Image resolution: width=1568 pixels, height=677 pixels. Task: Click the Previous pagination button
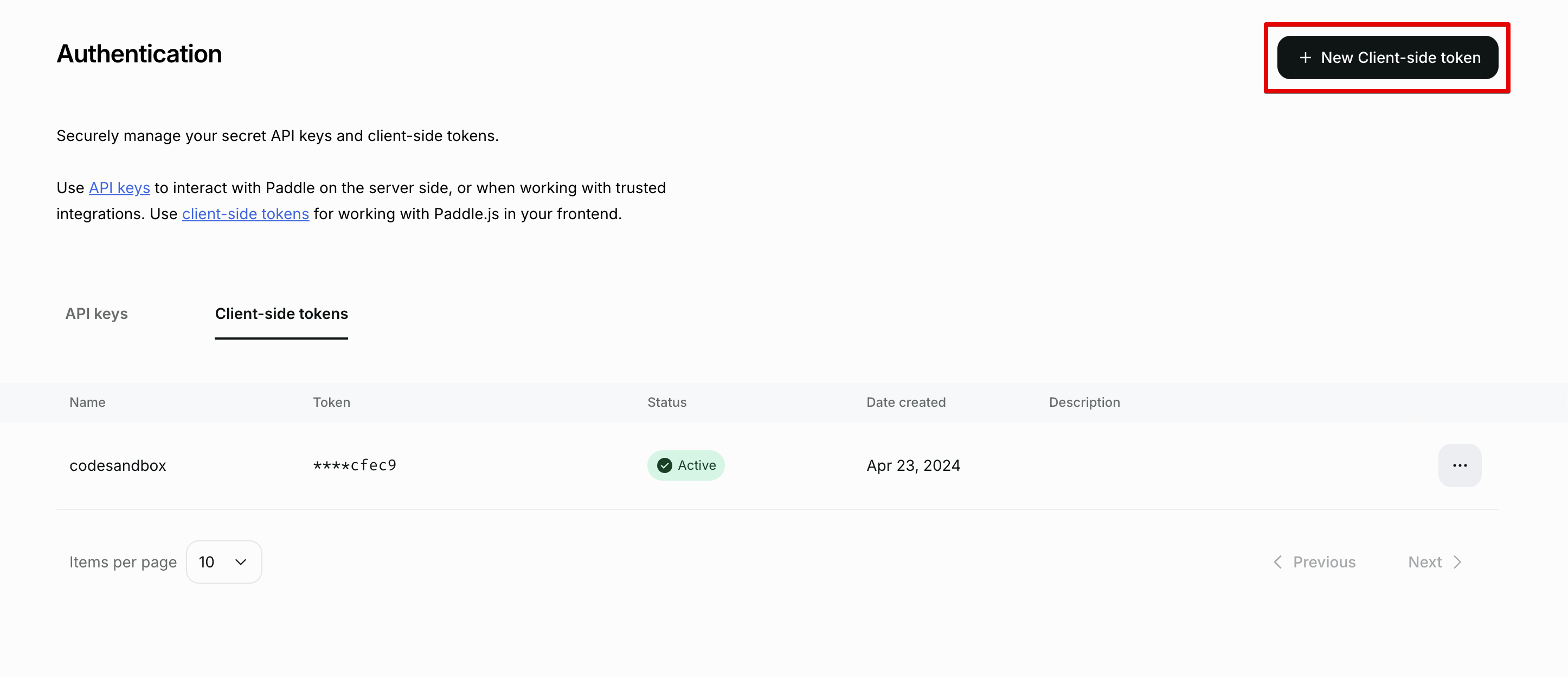1324,562
